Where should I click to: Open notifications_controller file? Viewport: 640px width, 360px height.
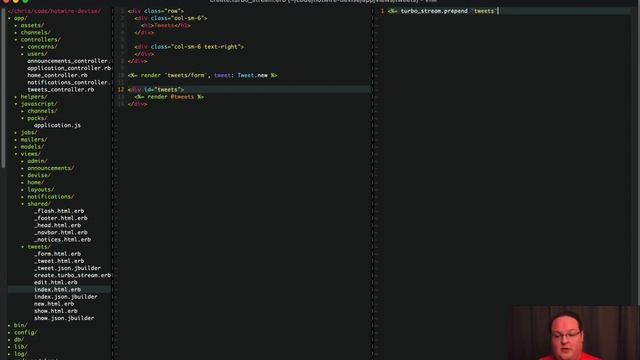pyautogui.click(x=69, y=82)
